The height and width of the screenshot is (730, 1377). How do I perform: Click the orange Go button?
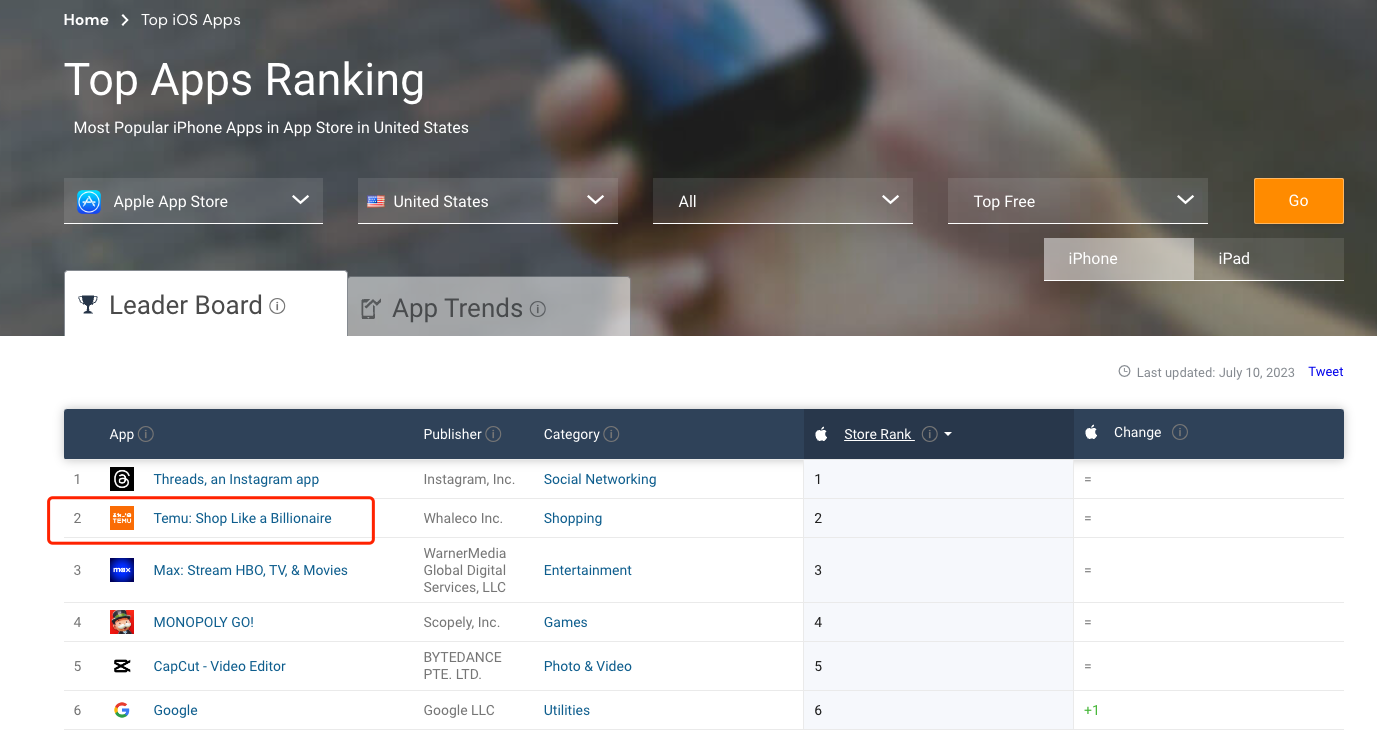point(1299,201)
